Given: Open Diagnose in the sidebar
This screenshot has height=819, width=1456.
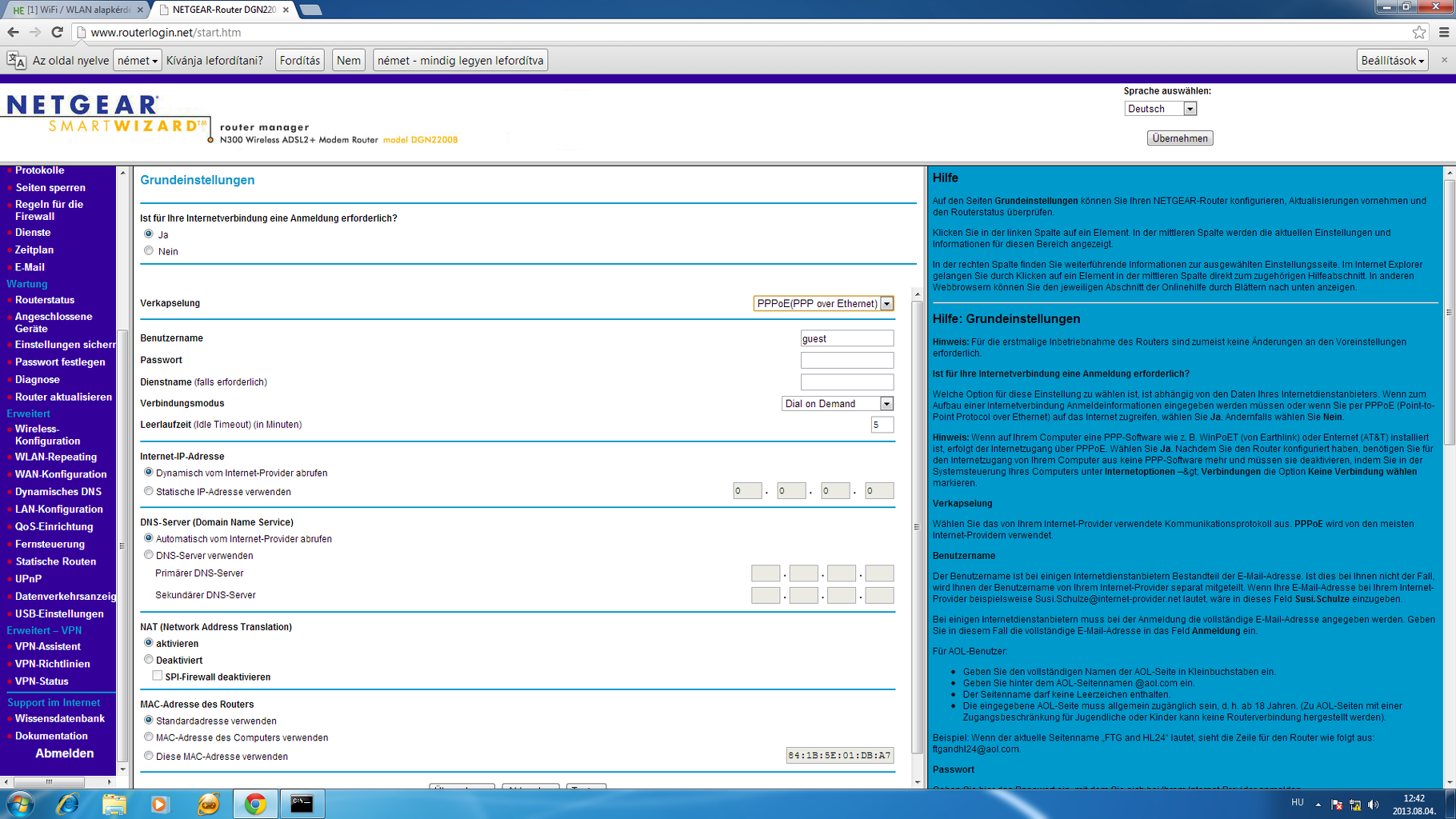Looking at the screenshot, I should [x=38, y=380].
